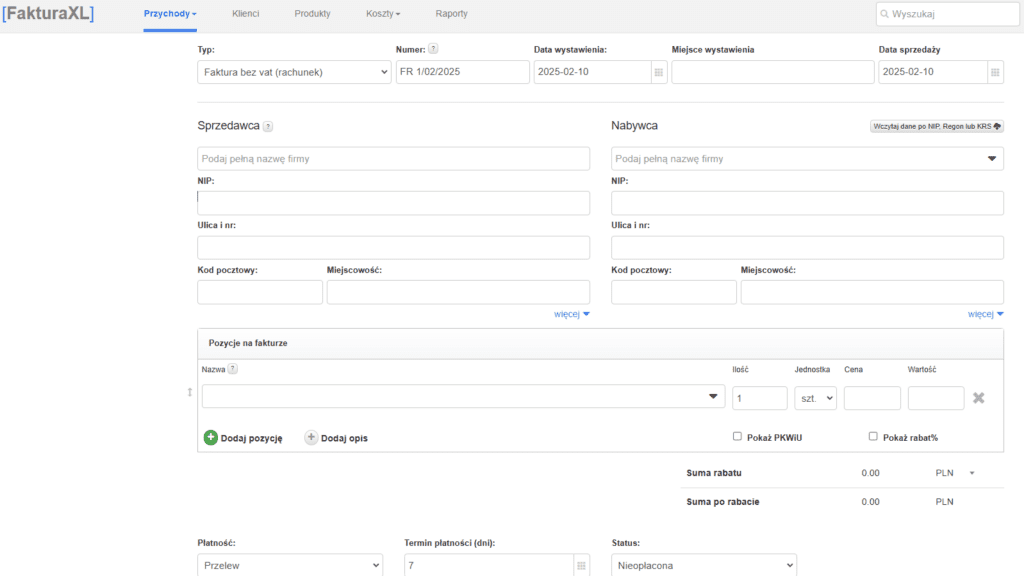Open calendar icon for Data wystawienia
This screenshot has width=1024, height=576.
pyautogui.click(x=659, y=72)
